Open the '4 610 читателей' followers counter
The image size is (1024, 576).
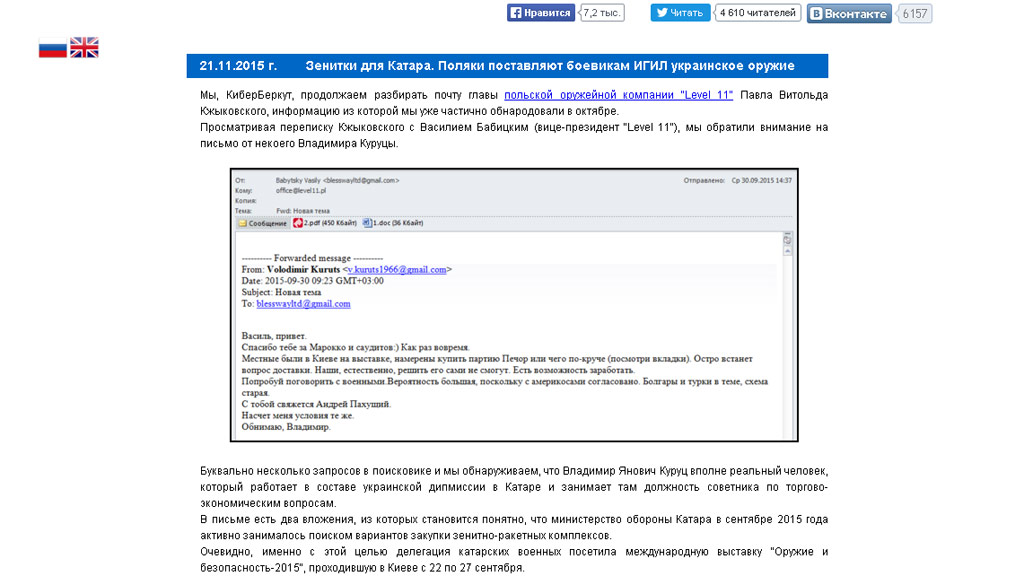pyautogui.click(x=758, y=13)
